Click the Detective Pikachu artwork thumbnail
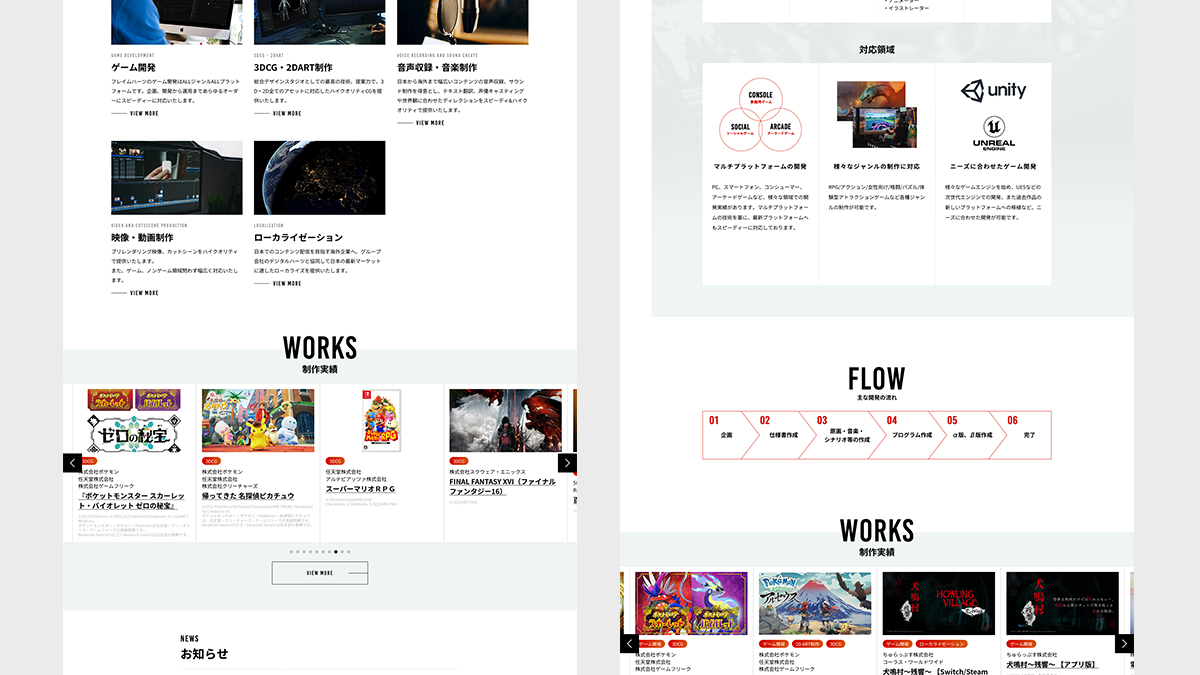This screenshot has width=1200, height=675. (x=258, y=421)
